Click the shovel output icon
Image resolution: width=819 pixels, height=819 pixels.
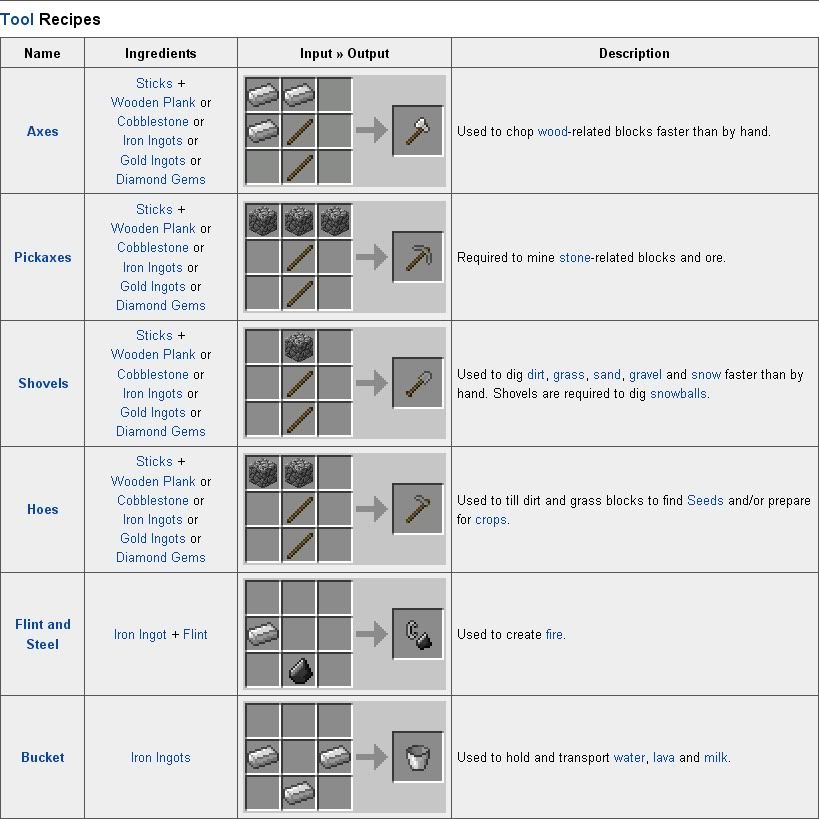(x=418, y=382)
